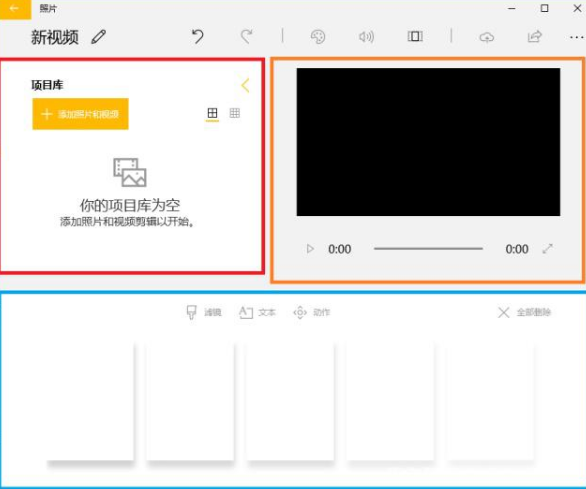Click the empty library media icon

[x=130, y=172]
